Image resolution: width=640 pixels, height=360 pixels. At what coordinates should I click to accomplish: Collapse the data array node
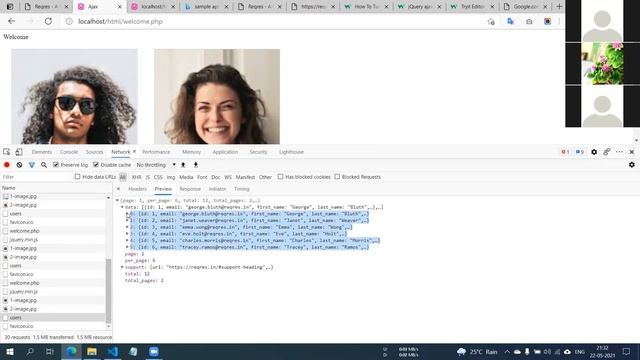(x=122, y=207)
